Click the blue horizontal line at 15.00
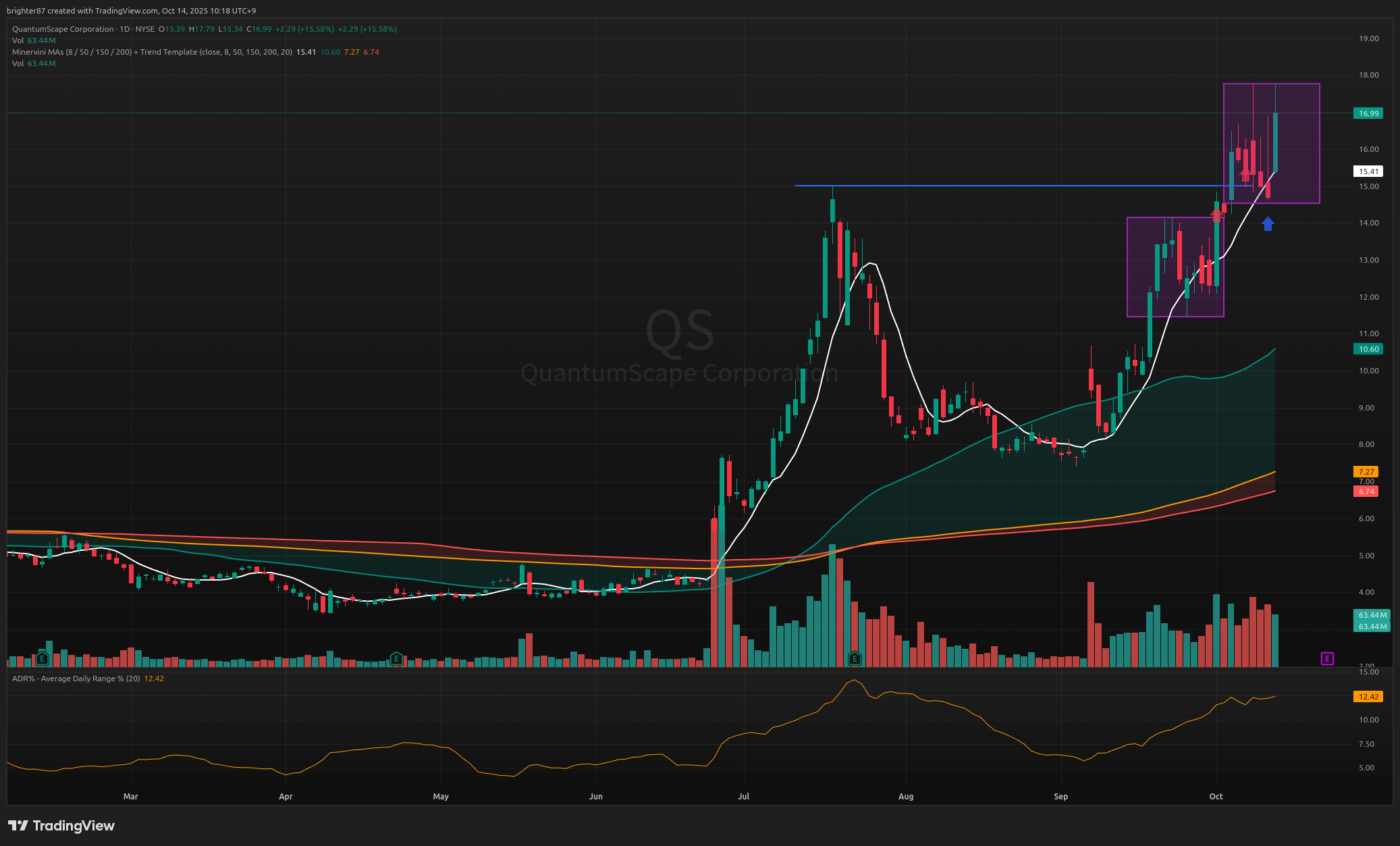1400x846 pixels. click(x=1013, y=186)
